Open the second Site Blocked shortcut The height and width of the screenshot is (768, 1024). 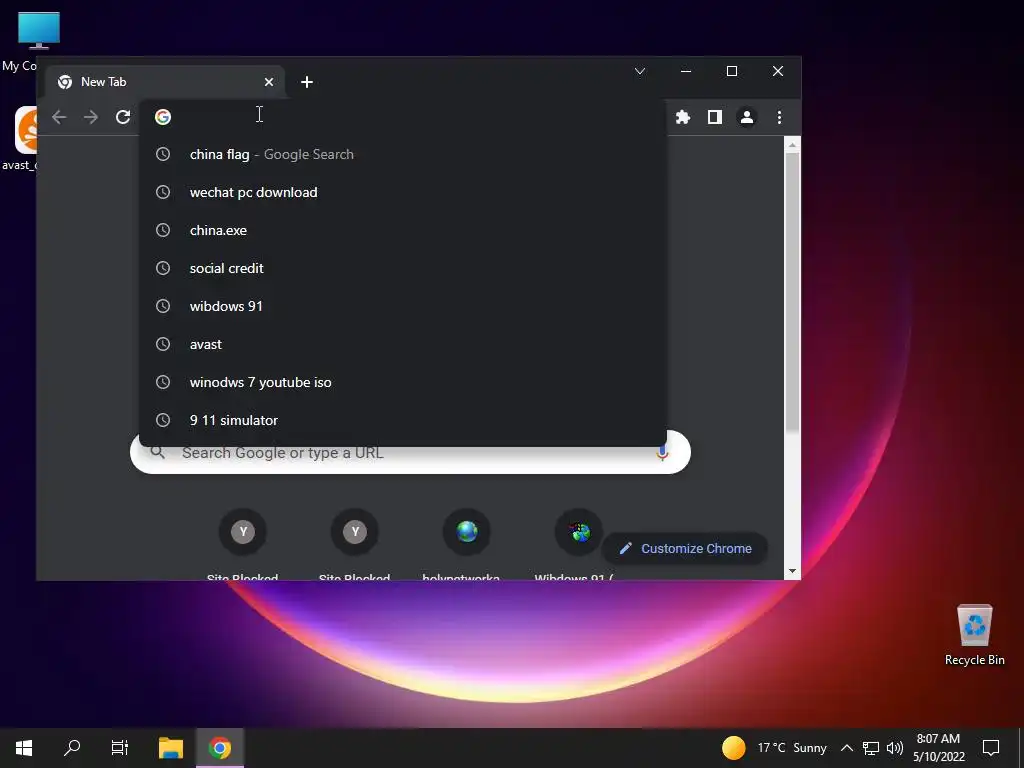click(x=355, y=532)
